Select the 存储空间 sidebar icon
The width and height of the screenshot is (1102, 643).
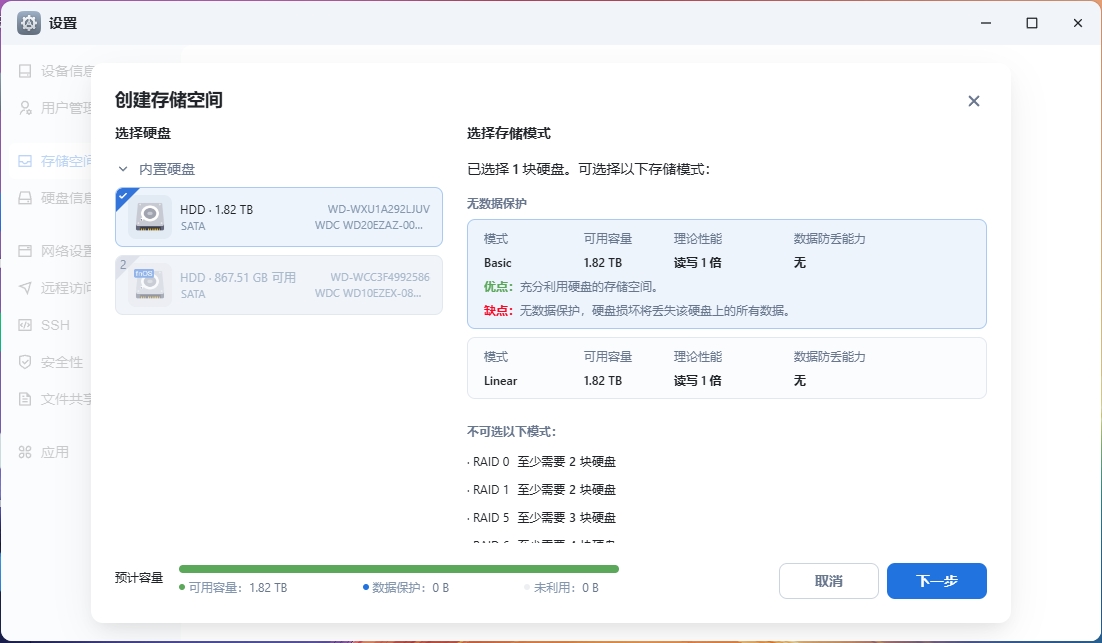pyautogui.click(x=25, y=161)
